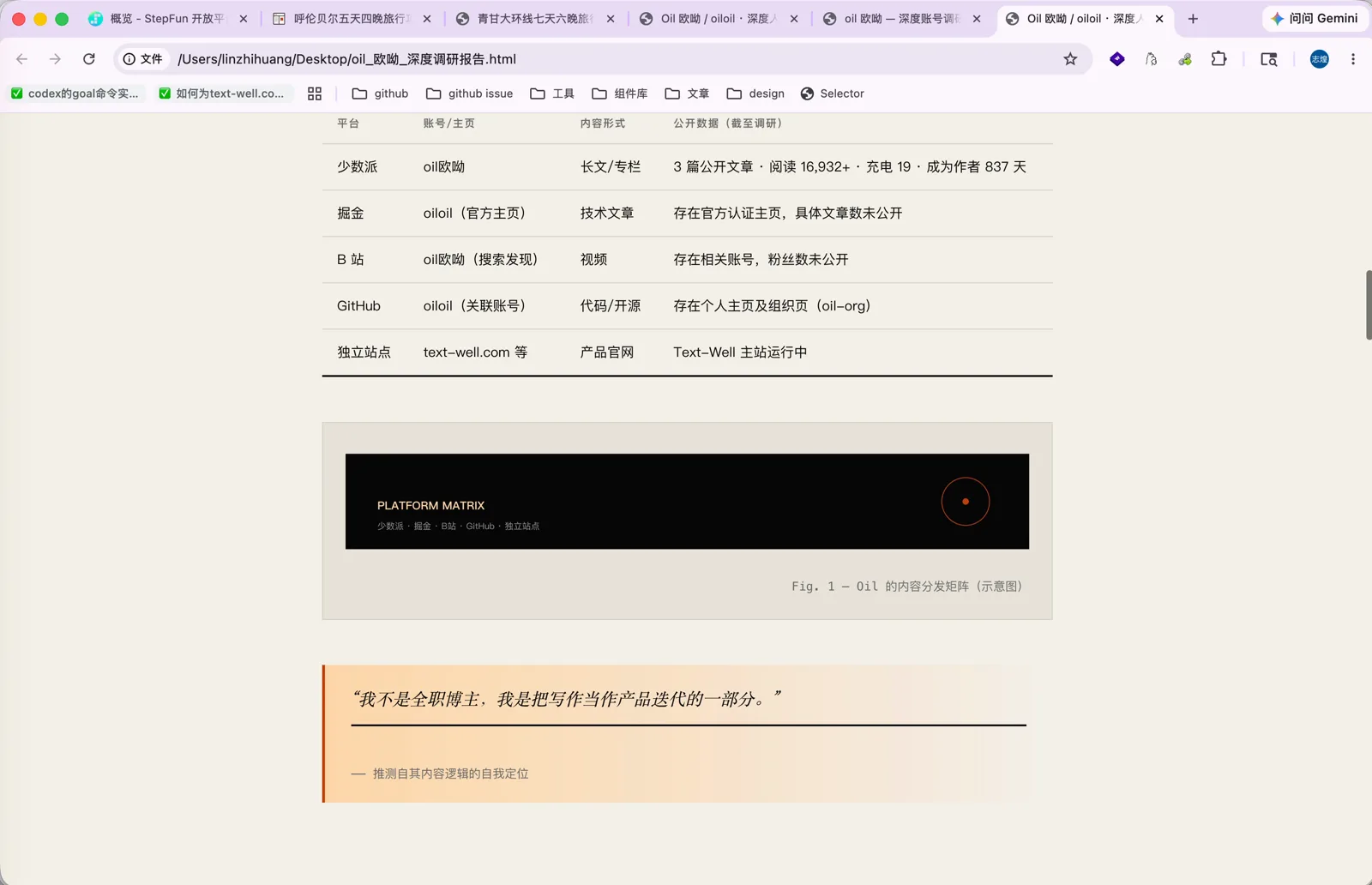Close the StepFun tab
The image size is (1372, 885).
click(x=244, y=19)
